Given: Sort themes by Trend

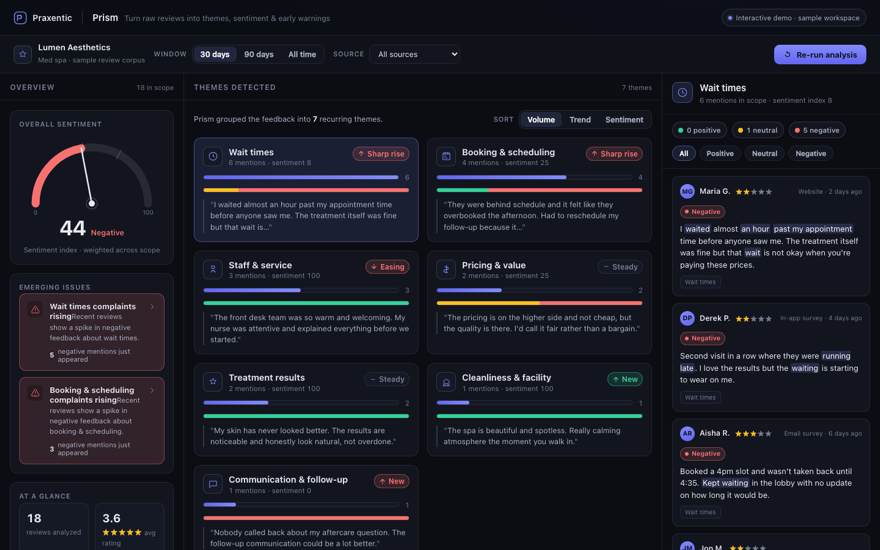Looking at the screenshot, I should [x=580, y=120].
